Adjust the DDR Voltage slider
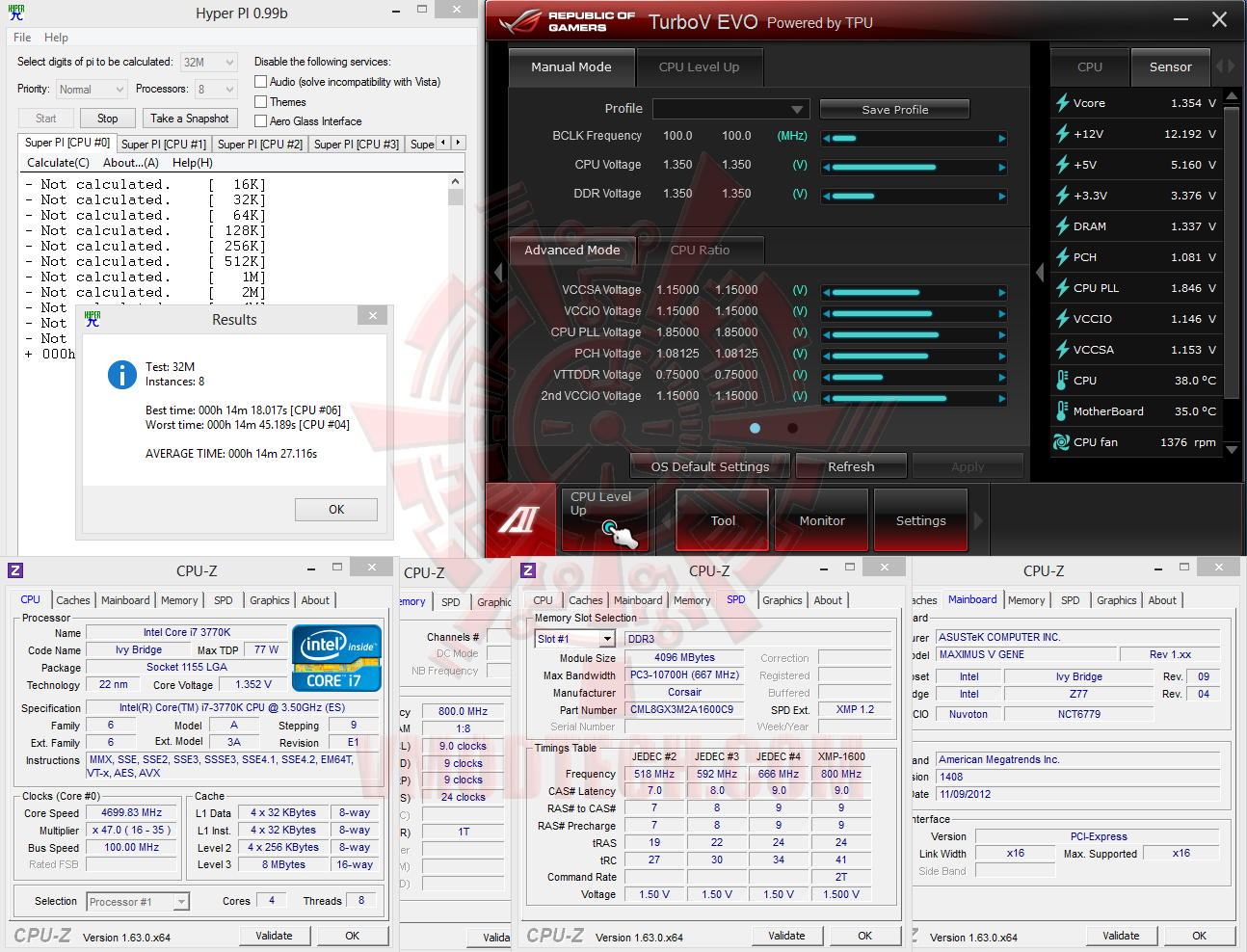Viewport: 1247px width, 952px height. tap(915, 197)
